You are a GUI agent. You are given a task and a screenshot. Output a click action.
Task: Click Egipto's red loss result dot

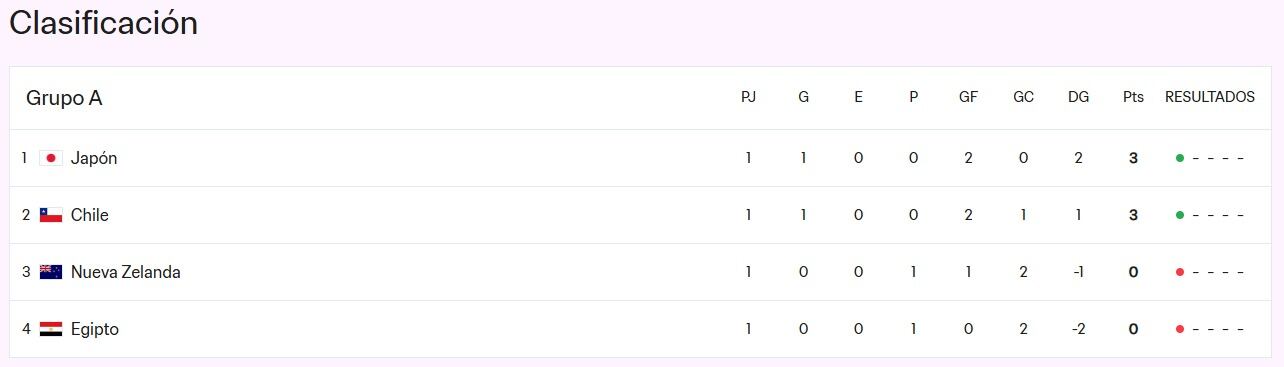click(x=1180, y=329)
